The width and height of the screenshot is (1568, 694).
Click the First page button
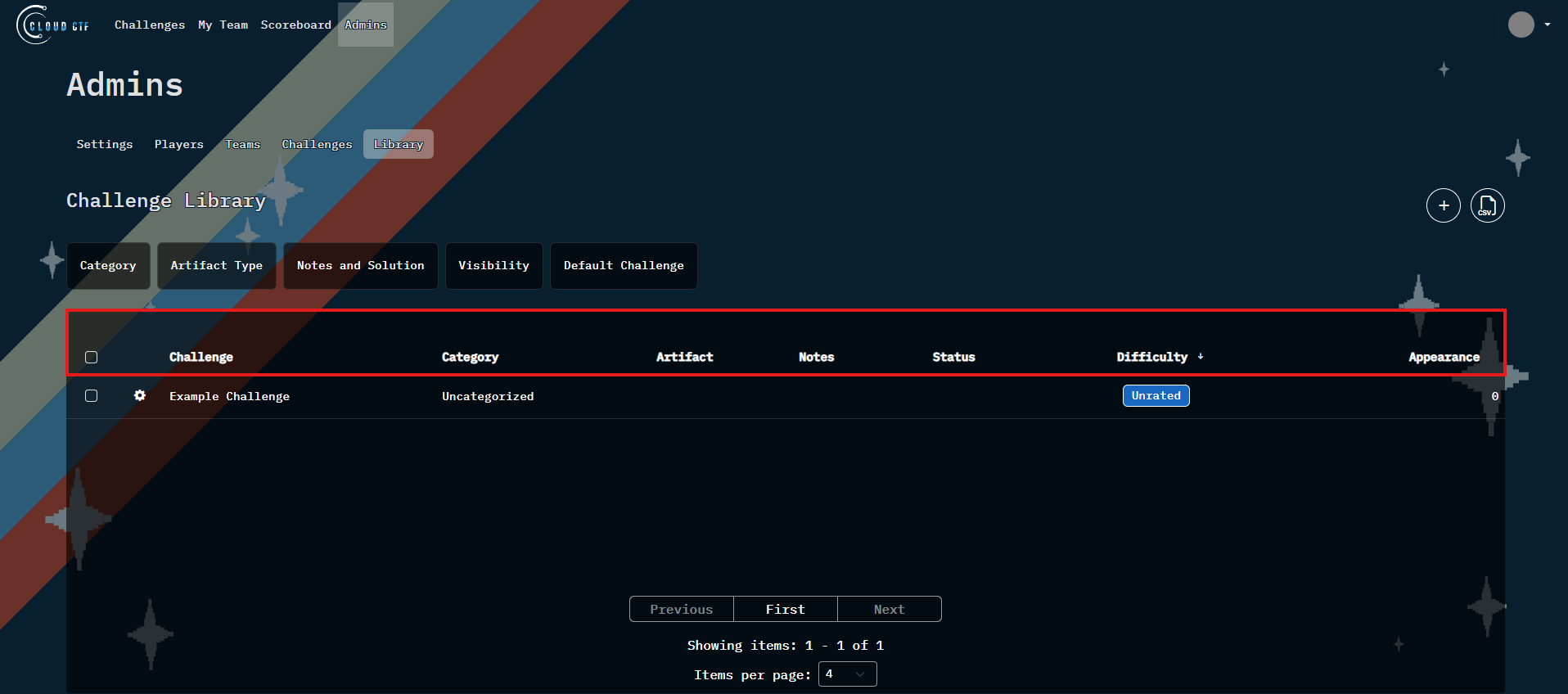[785, 609]
